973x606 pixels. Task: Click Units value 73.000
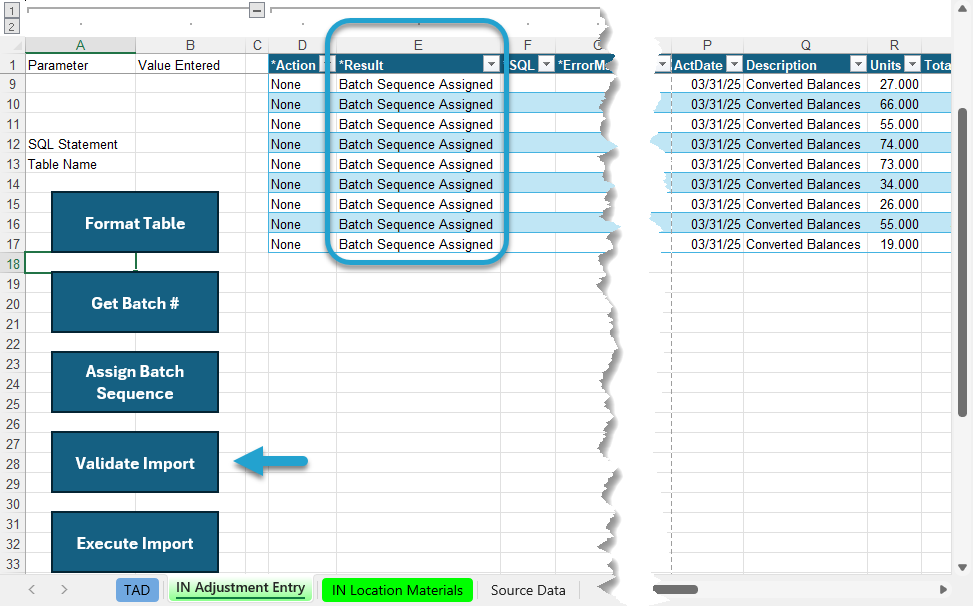pos(894,164)
